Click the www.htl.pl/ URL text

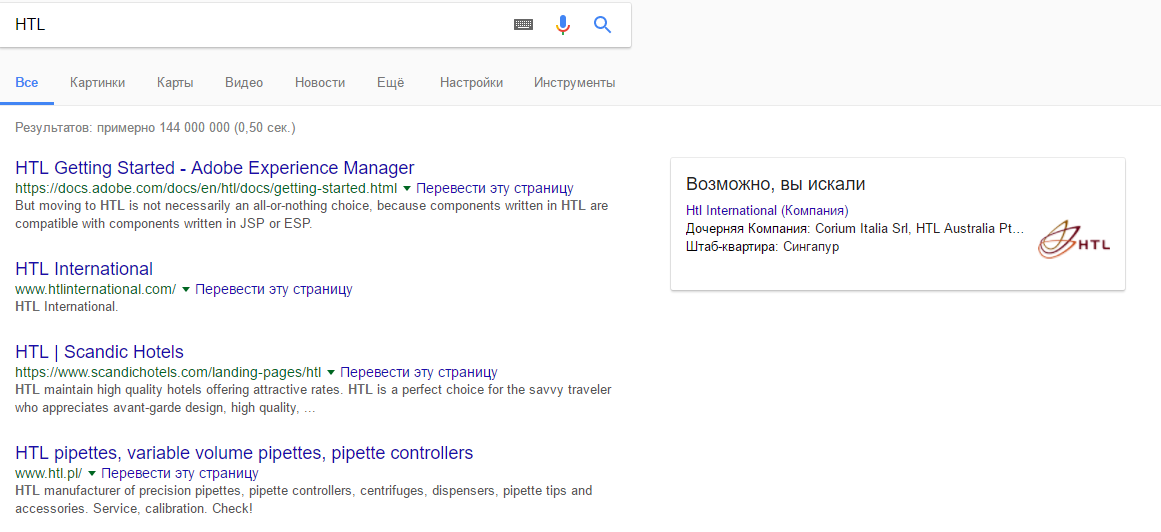pos(48,473)
